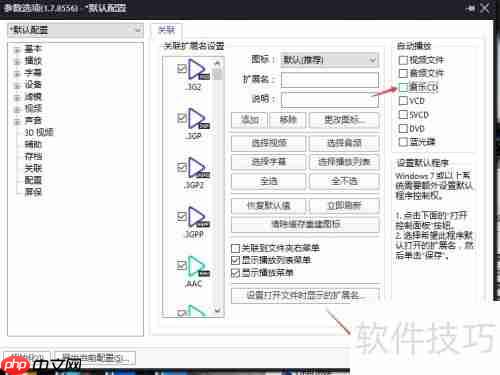Select 关联 in the settings tree
This screenshot has height=375, width=500.
click(x=33, y=168)
